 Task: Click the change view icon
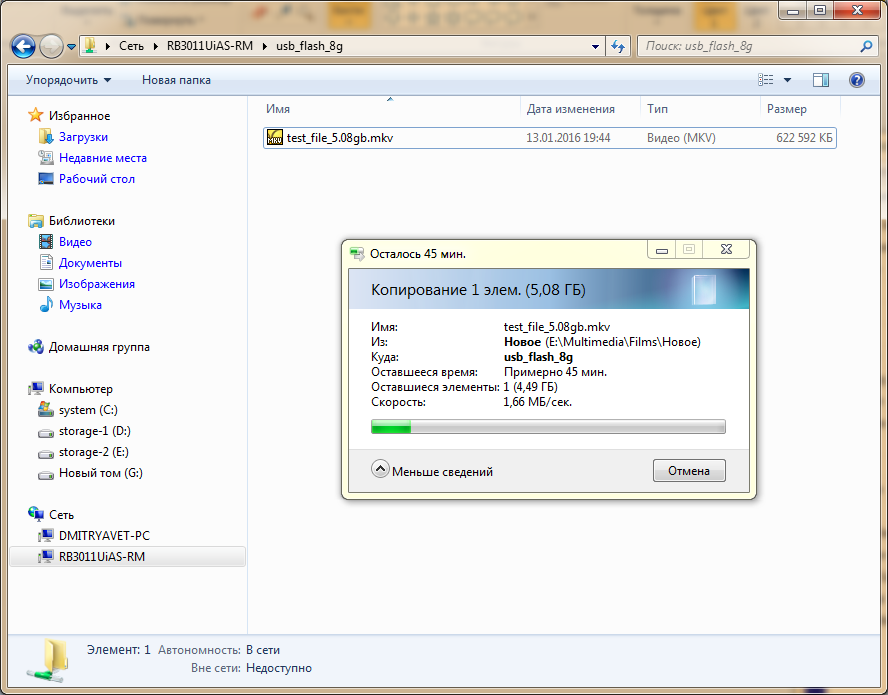[x=767, y=80]
